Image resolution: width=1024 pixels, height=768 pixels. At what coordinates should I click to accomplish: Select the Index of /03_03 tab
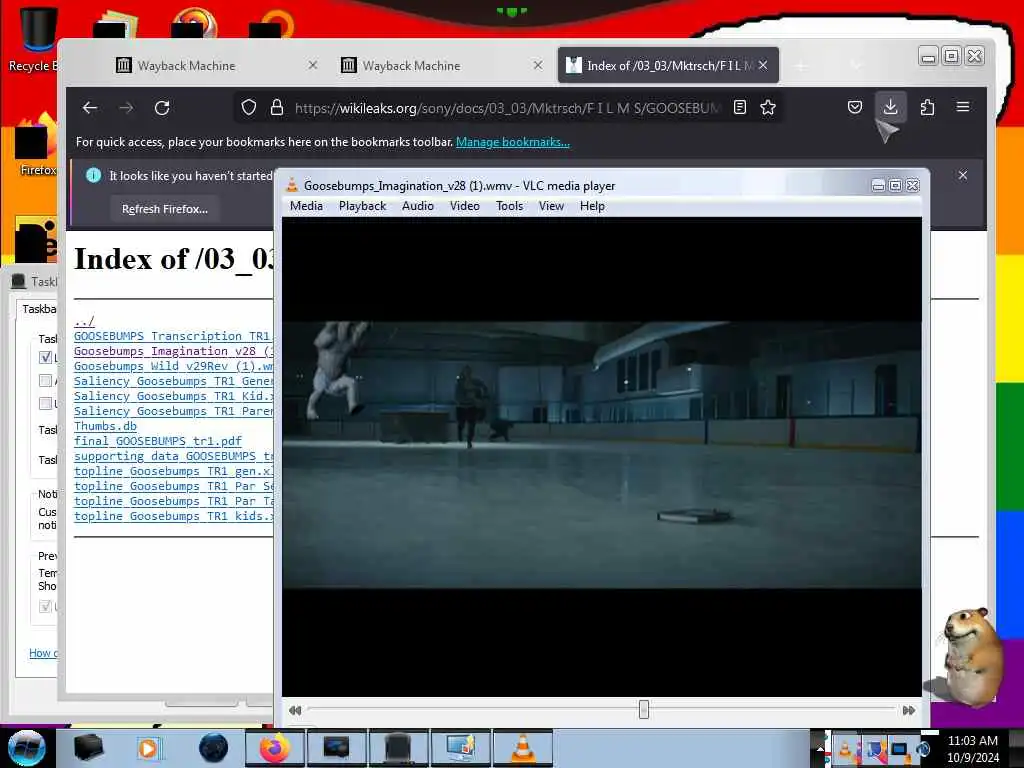click(x=668, y=65)
